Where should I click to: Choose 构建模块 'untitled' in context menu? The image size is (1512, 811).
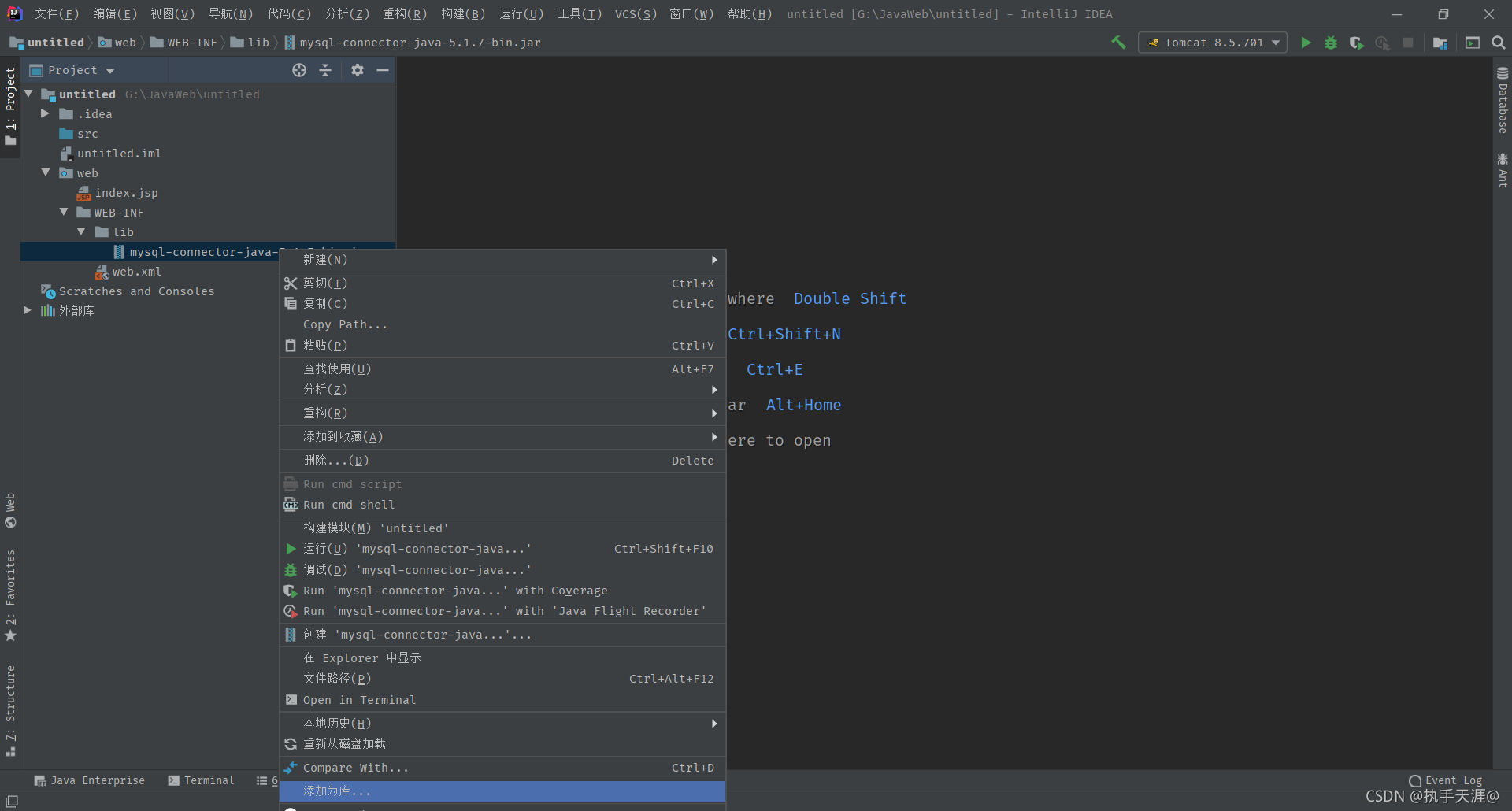(x=502, y=528)
